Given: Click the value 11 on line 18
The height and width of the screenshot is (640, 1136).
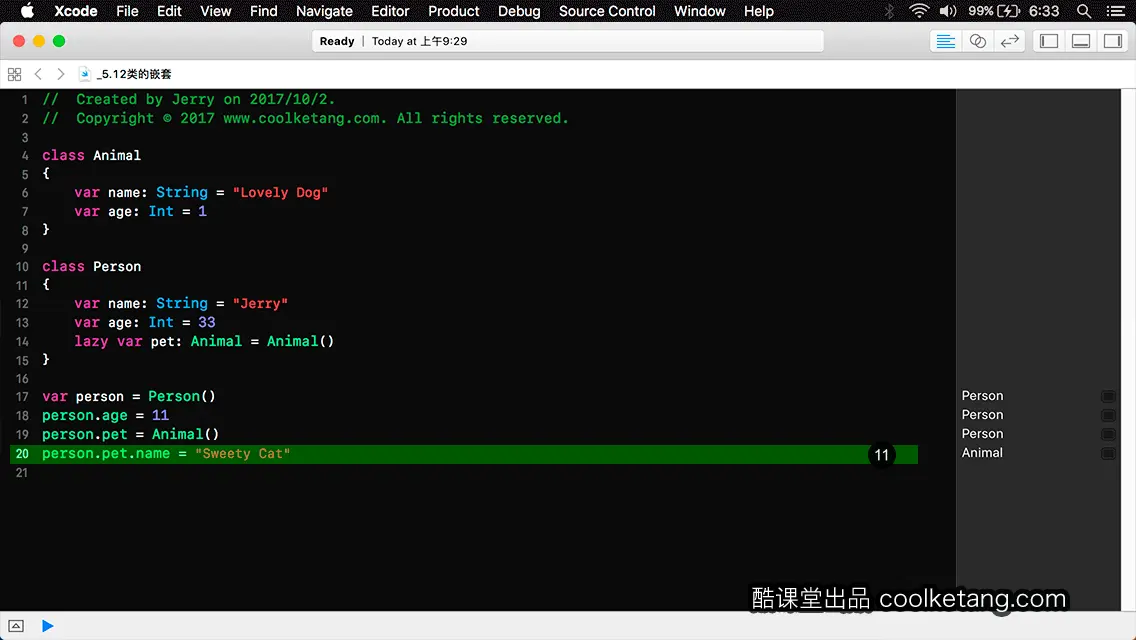Looking at the screenshot, I should click(160, 415).
